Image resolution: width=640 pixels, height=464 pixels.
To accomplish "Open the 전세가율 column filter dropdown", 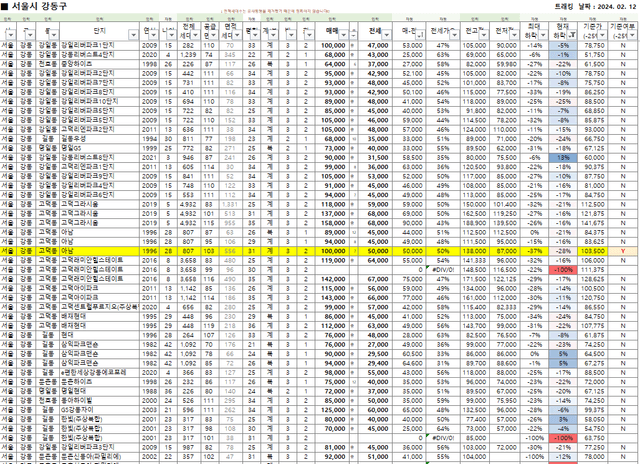I will pos(454,35).
